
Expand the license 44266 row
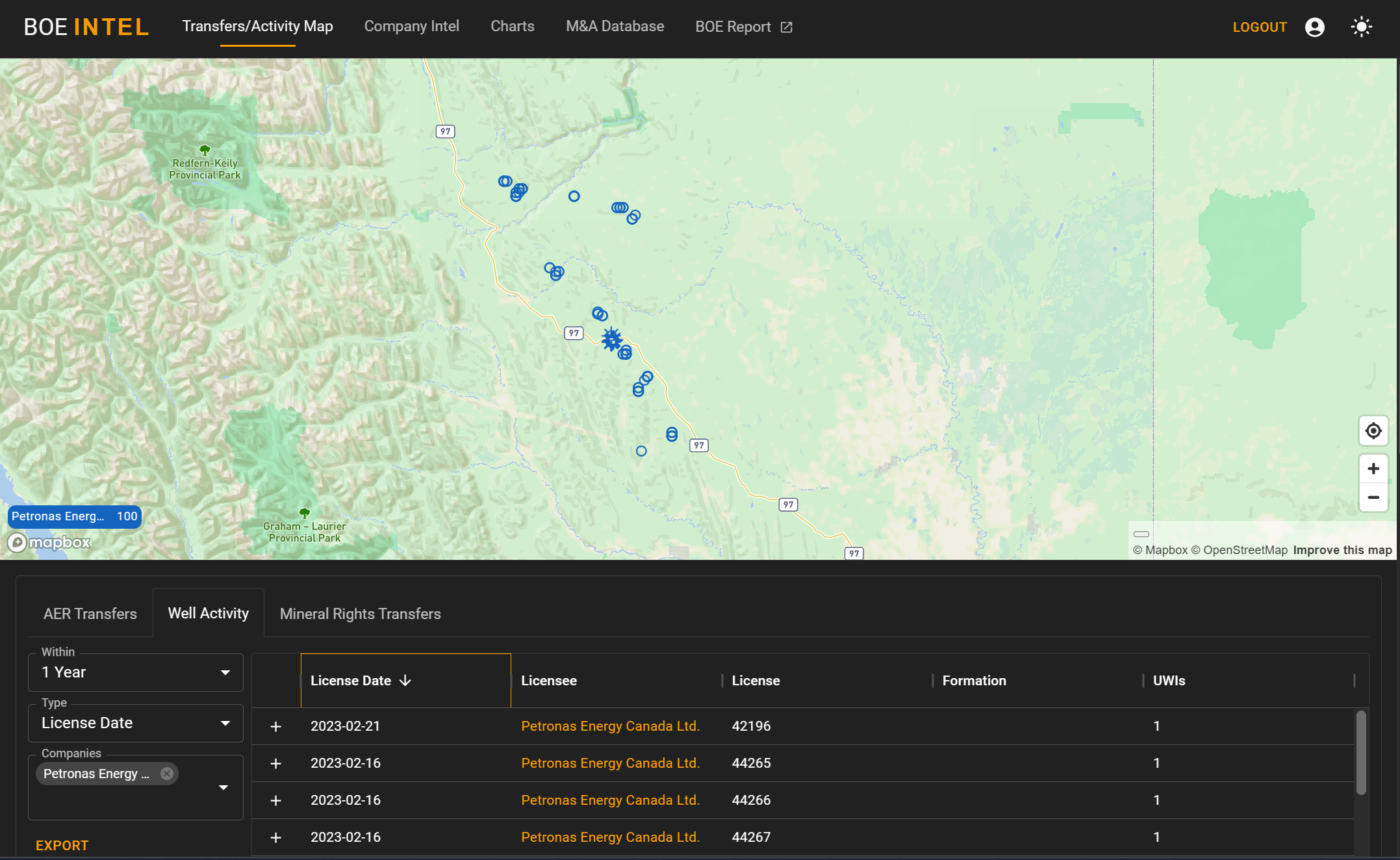click(x=276, y=800)
